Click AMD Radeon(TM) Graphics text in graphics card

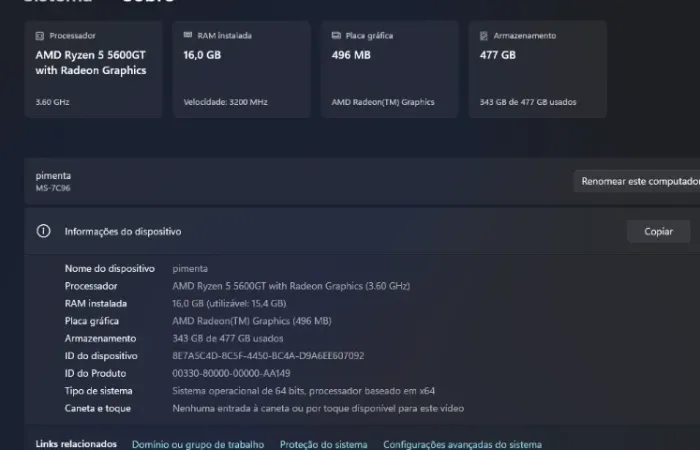[x=383, y=102]
